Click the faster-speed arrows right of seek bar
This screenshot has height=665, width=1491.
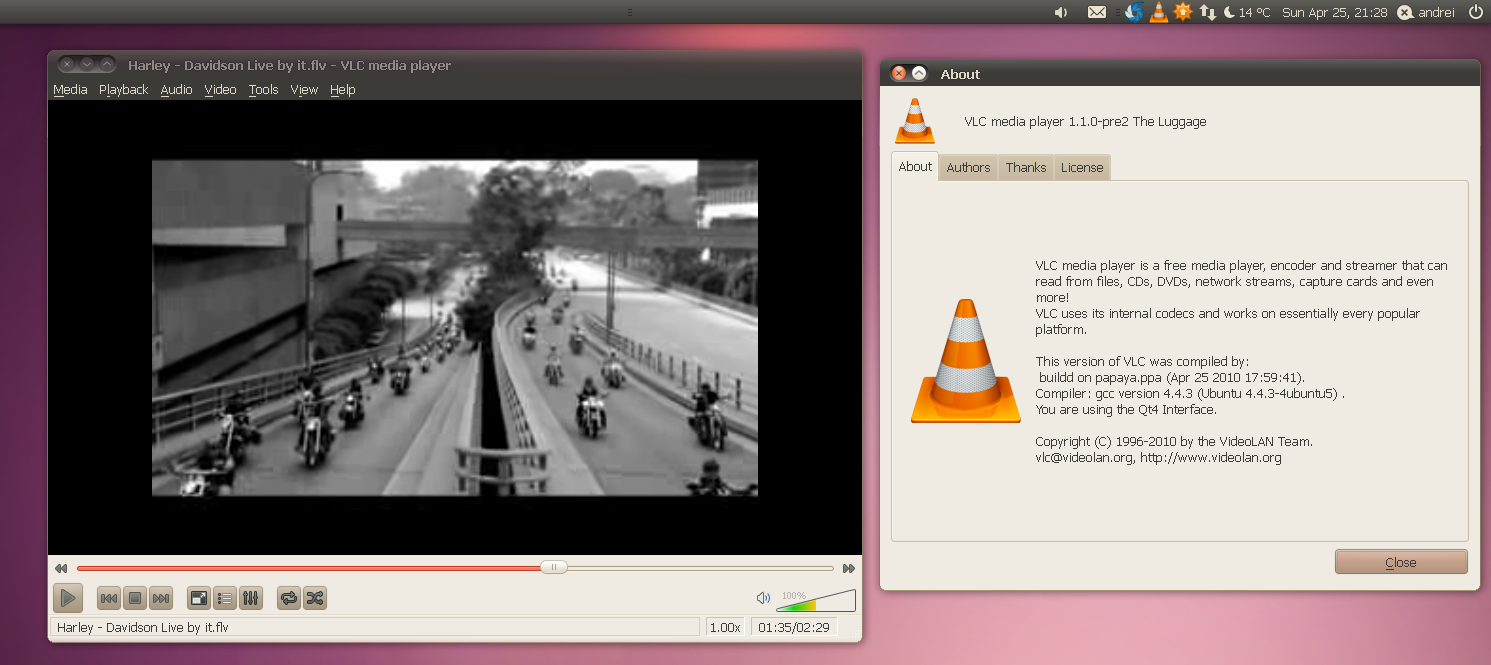coord(849,568)
